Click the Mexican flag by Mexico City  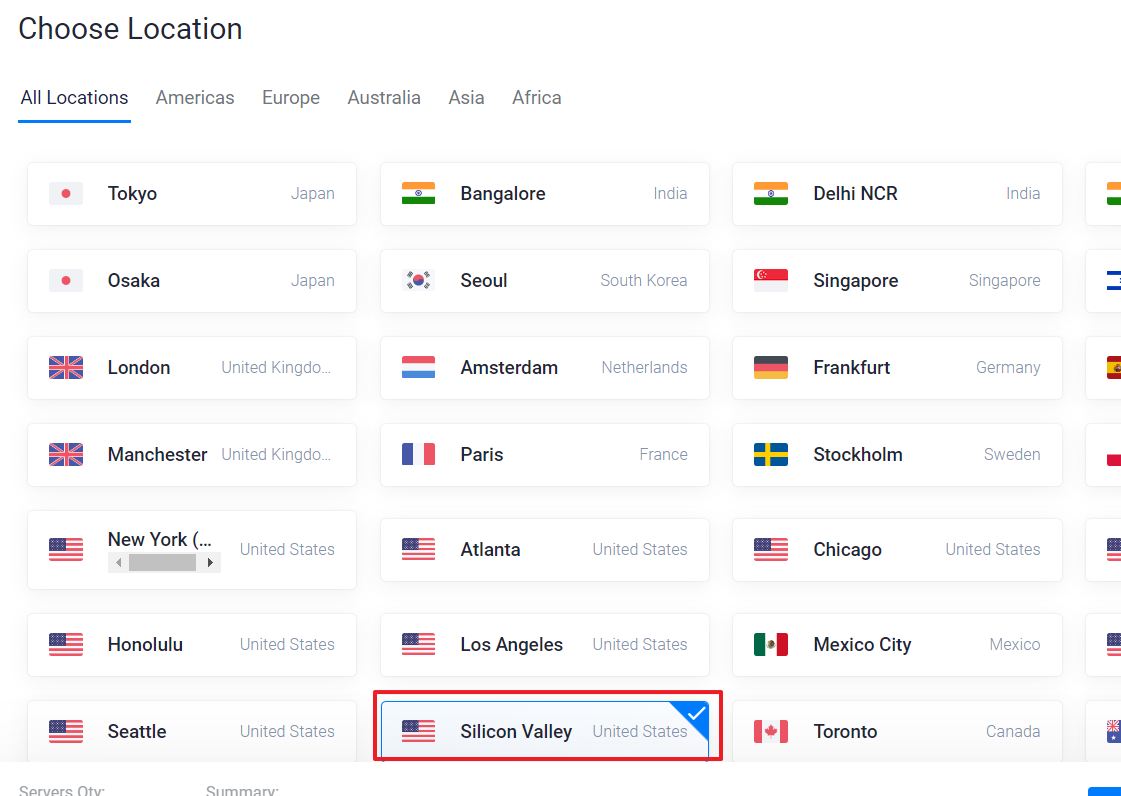click(771, 645)
